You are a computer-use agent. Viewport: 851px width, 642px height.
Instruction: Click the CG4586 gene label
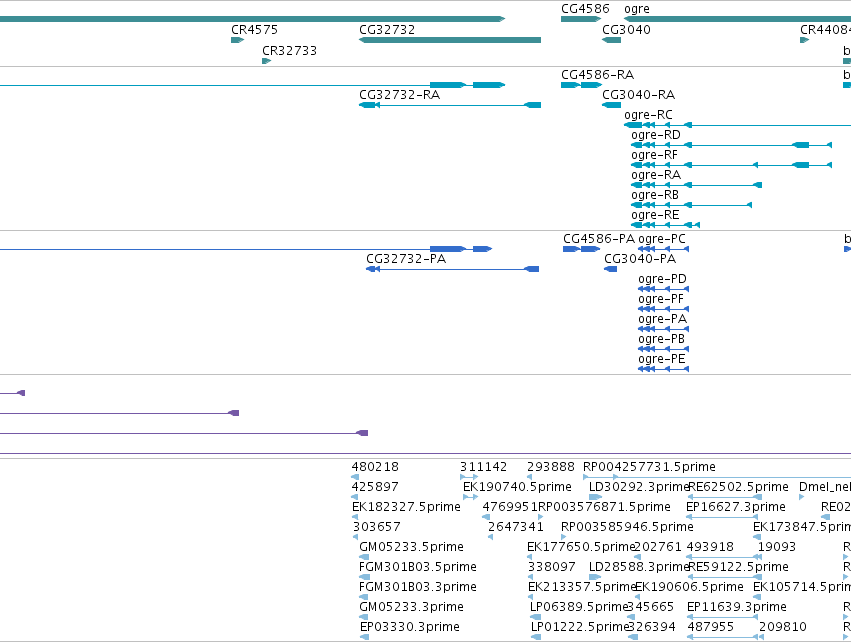click(585, 9)
